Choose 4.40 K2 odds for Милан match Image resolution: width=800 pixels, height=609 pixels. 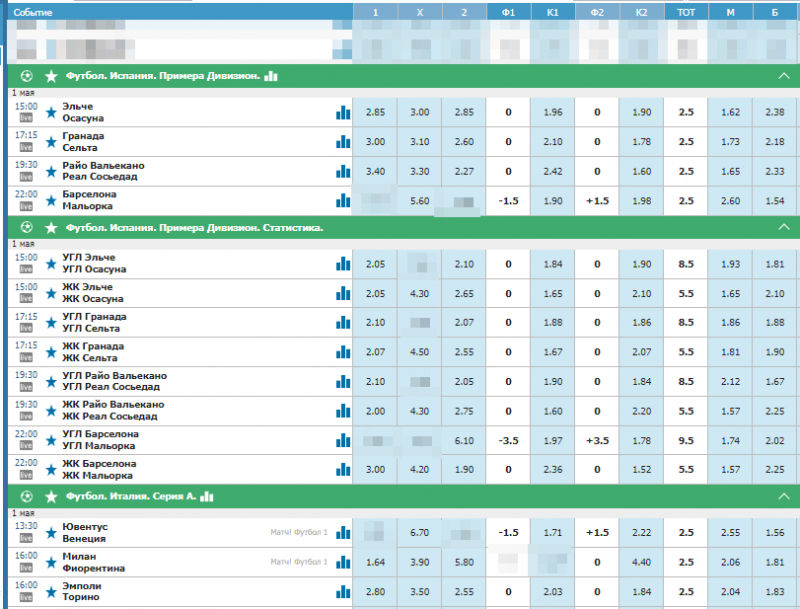click(x=641, y=562)
